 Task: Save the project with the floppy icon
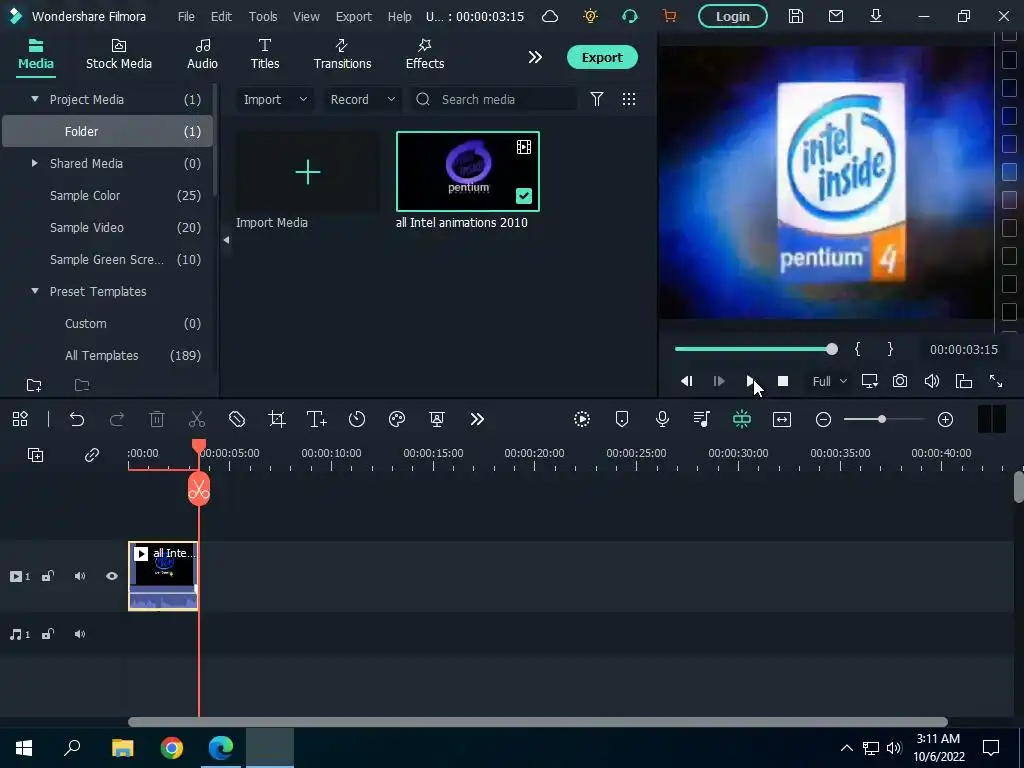point(795,16)
